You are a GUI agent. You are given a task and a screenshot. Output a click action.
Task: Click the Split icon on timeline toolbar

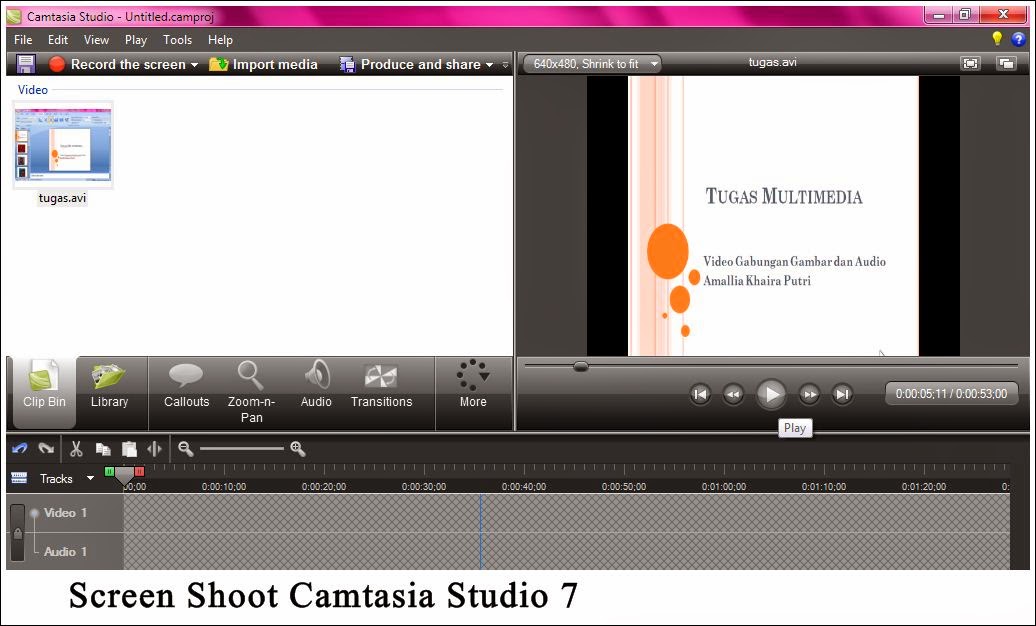coord(155,450)
